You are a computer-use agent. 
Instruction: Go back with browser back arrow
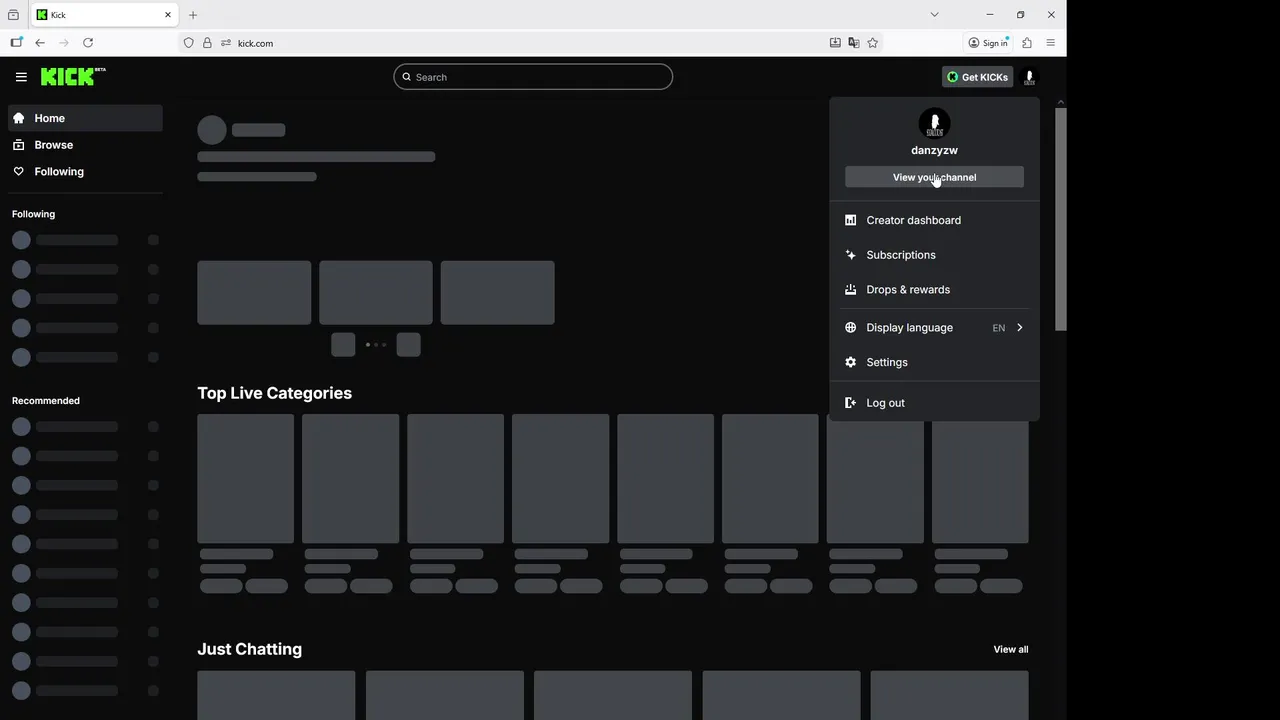click(40, 43)
